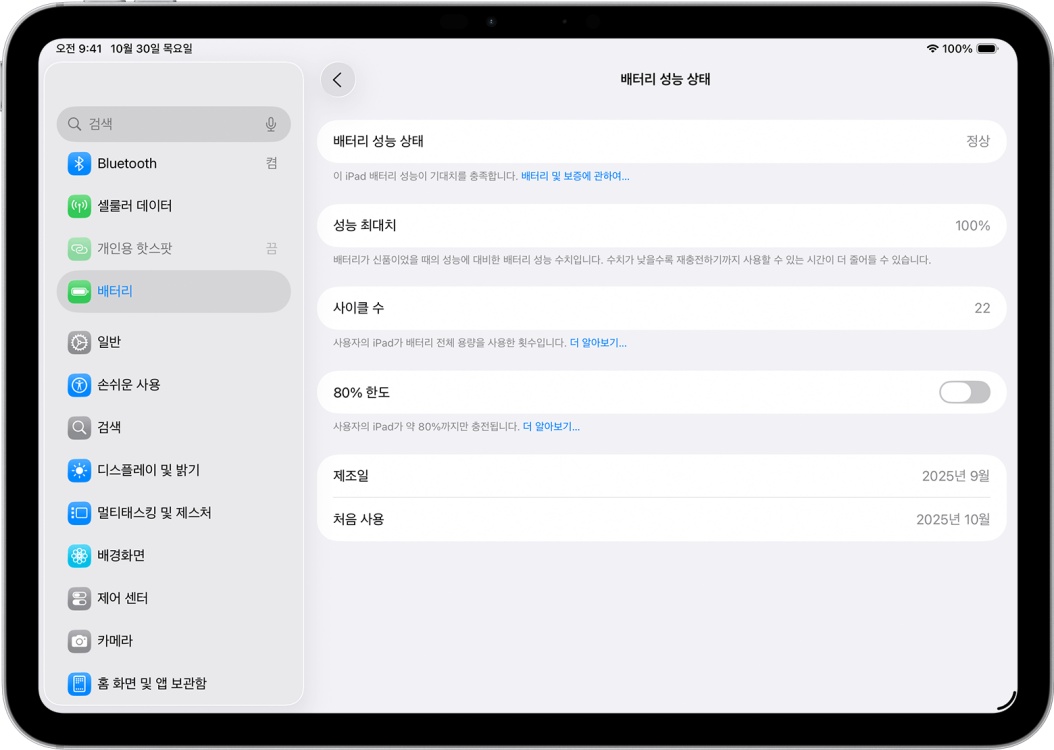The height and width of the screenshot is (750, 1054).
Task: Open 셀룰러 데이터 settings
Action: point(173,206)
